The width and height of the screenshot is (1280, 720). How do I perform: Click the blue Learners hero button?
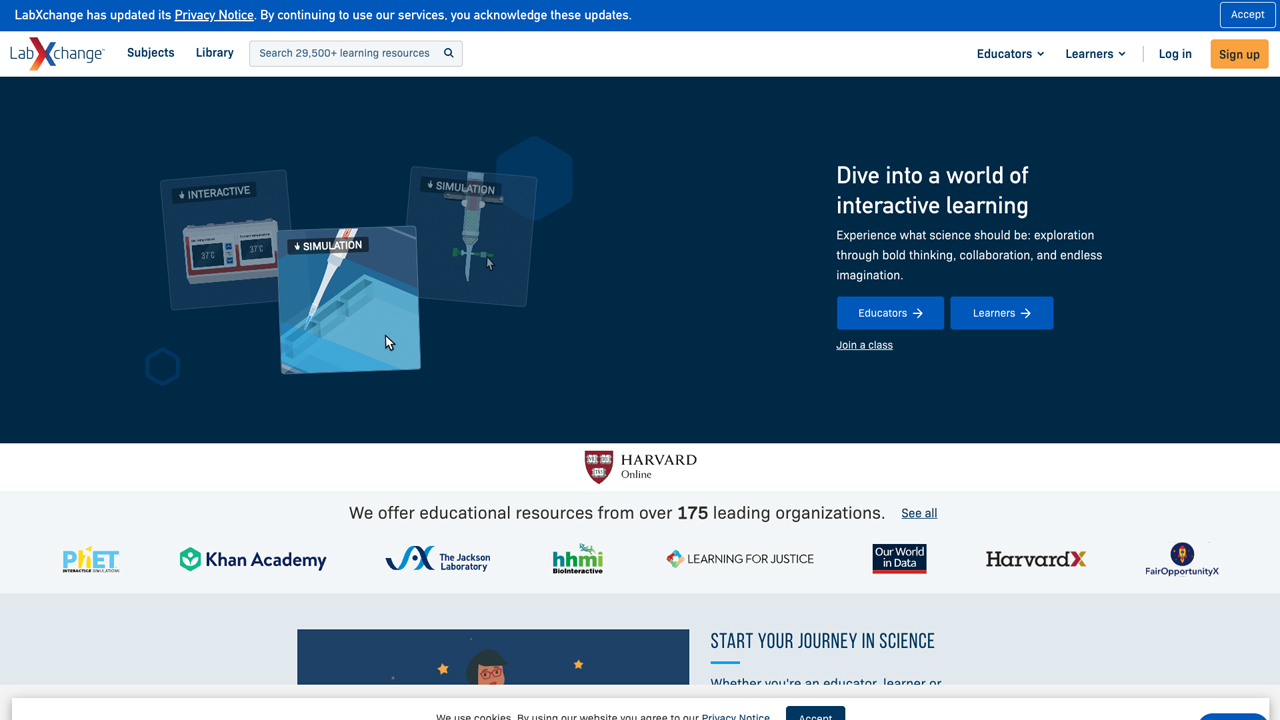tap(1002, 313)
